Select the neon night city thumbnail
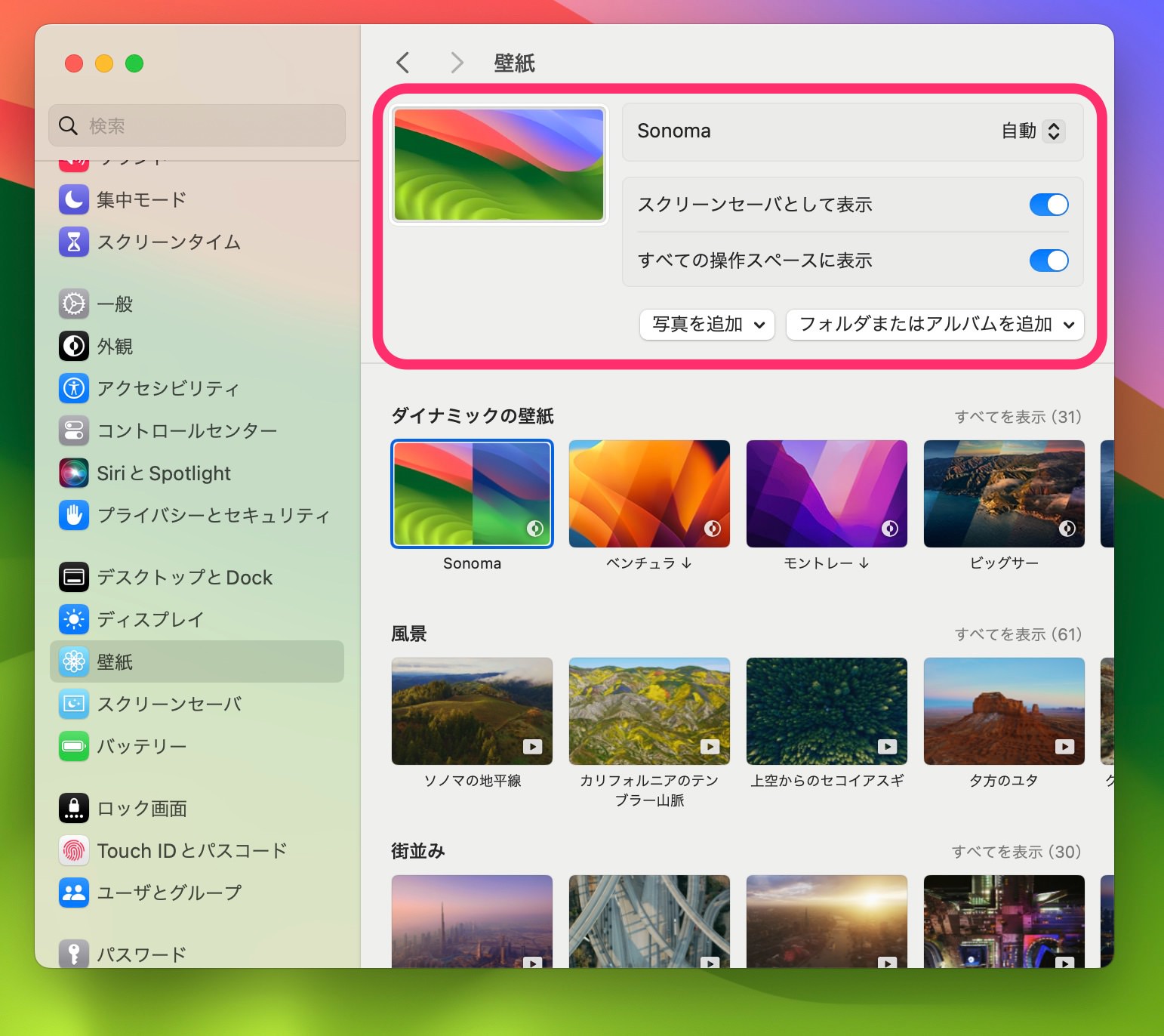This screenshot has height=1036, width=1164. (1004, 921)
